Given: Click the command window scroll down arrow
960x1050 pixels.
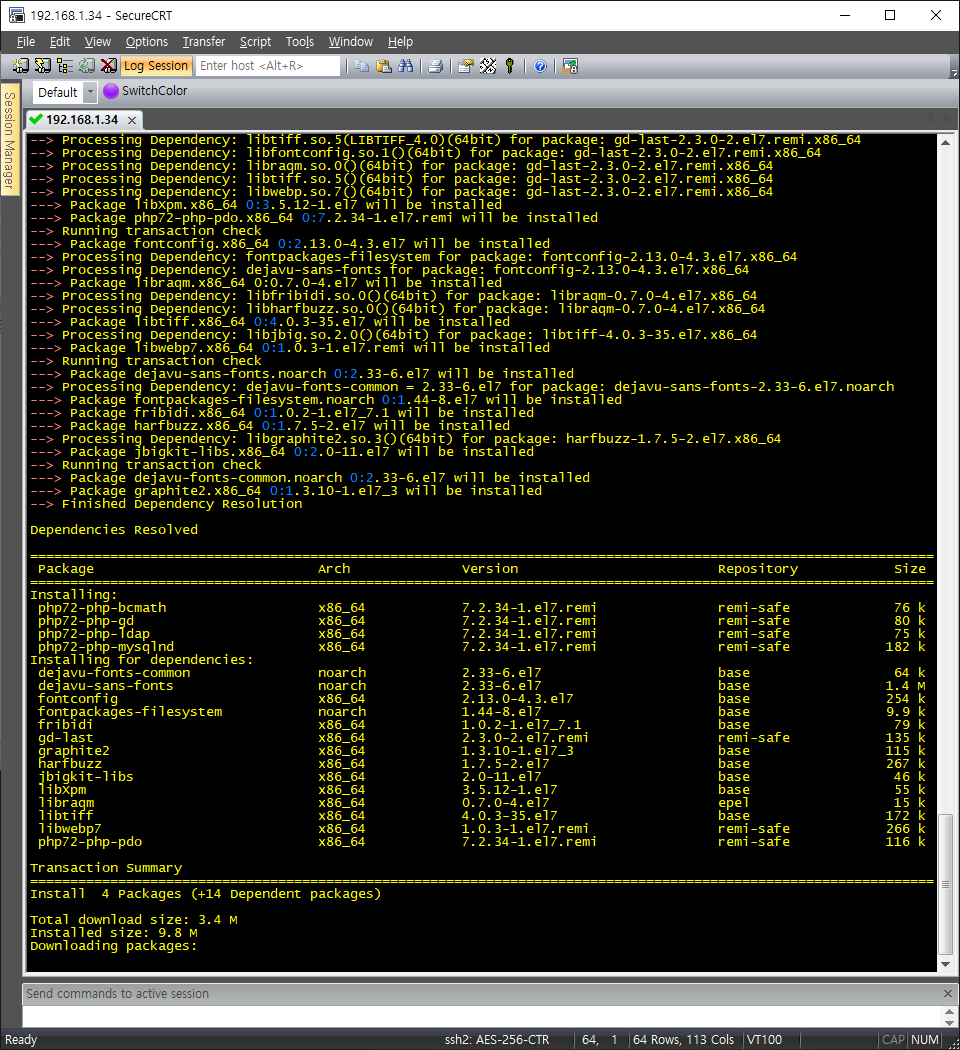Looking at the screenshot, I should (949, 1023).
